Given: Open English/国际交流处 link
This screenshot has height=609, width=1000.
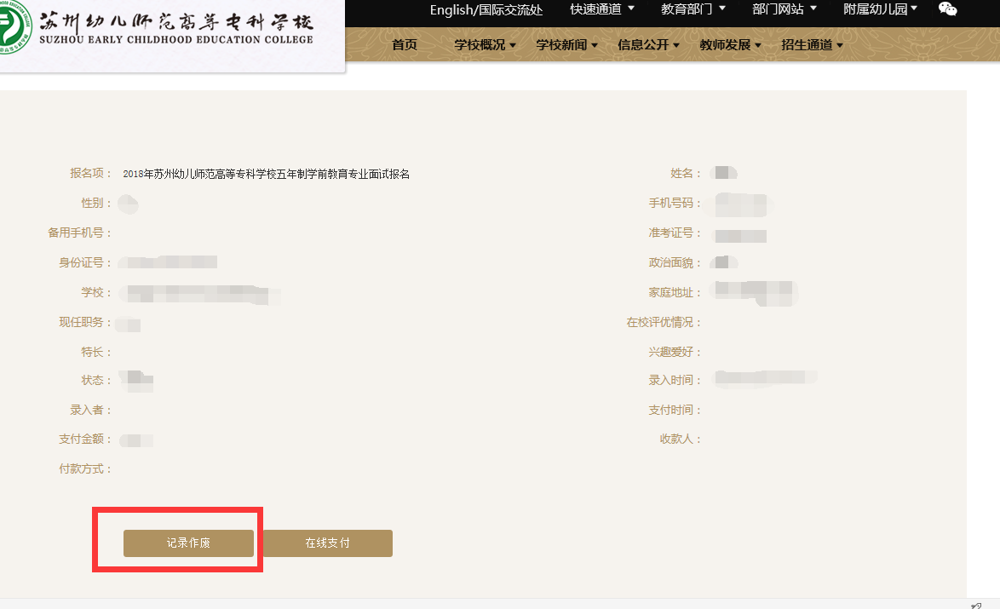Looking at the screenshot, I should pos(486,10).
